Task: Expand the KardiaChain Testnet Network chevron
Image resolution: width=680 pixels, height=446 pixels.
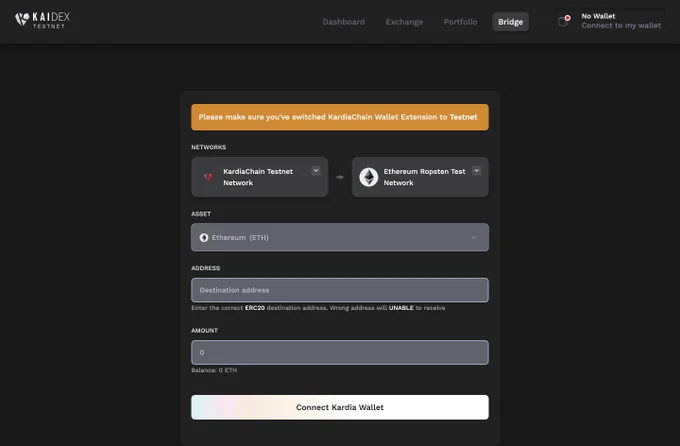Action: 316,171
